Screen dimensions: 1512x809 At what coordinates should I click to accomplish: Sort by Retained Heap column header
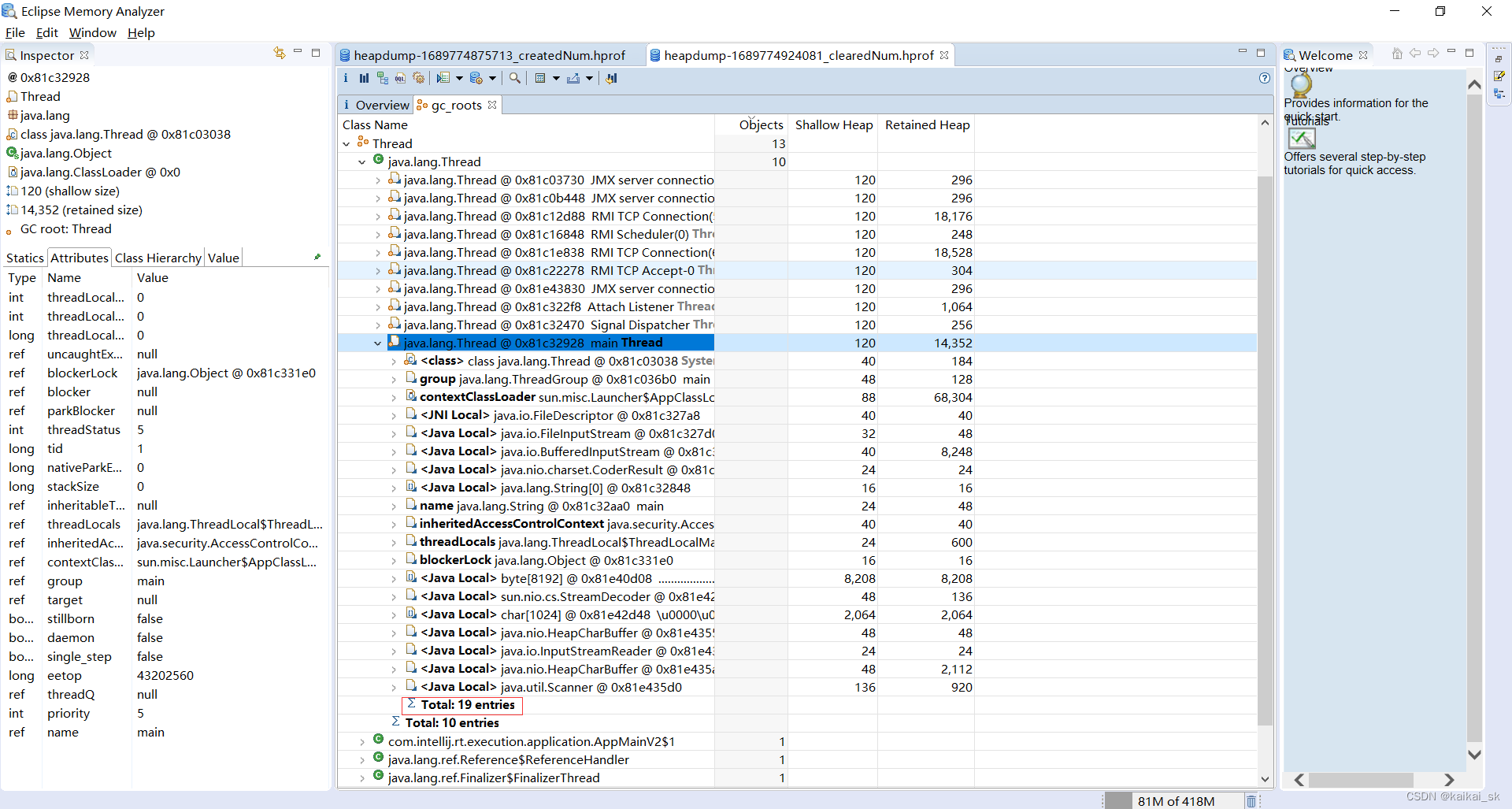(927, 125)
